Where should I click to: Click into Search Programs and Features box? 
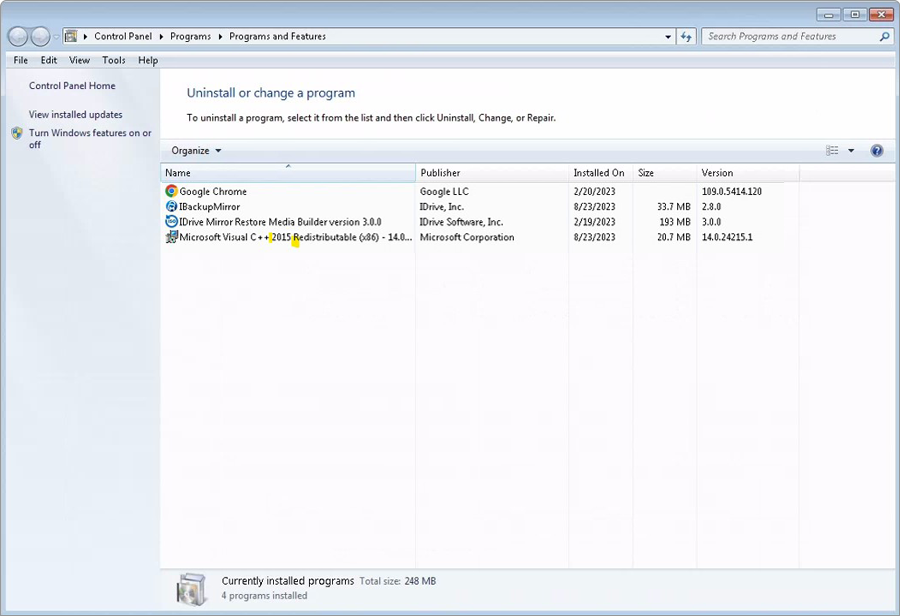point(791,36)
